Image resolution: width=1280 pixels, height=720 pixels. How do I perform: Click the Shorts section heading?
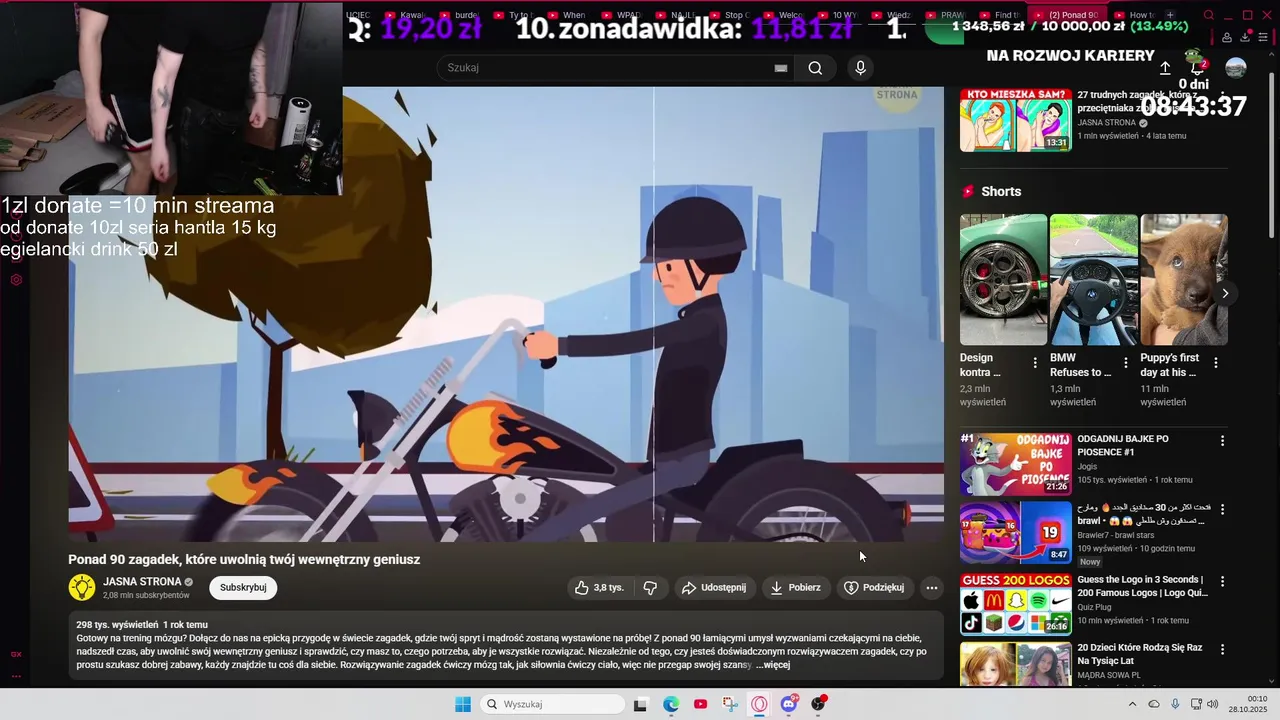1001,192
